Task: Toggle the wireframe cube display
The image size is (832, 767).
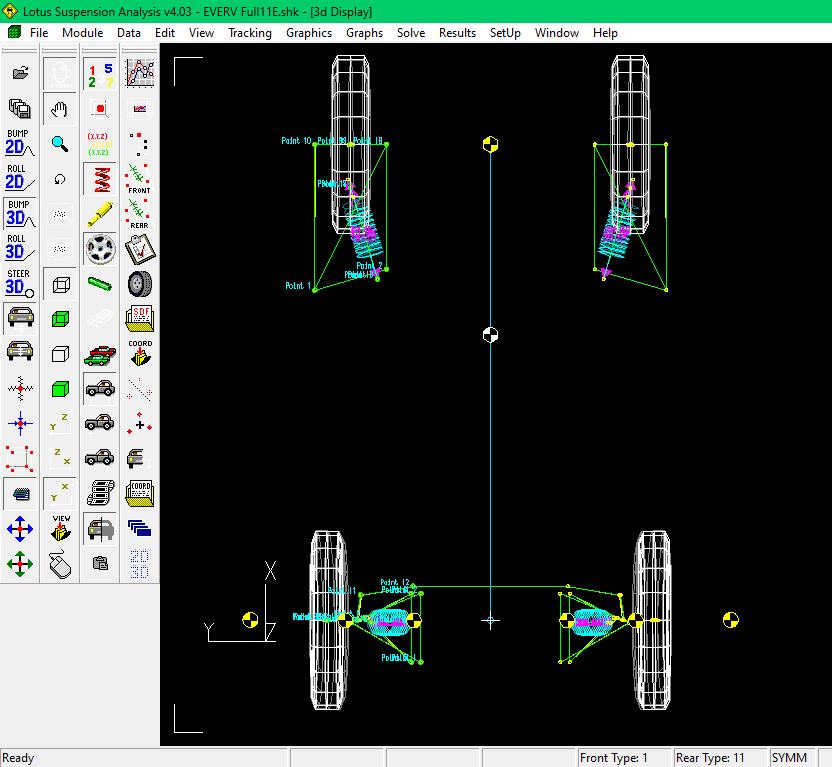Action: coord(60,285)
